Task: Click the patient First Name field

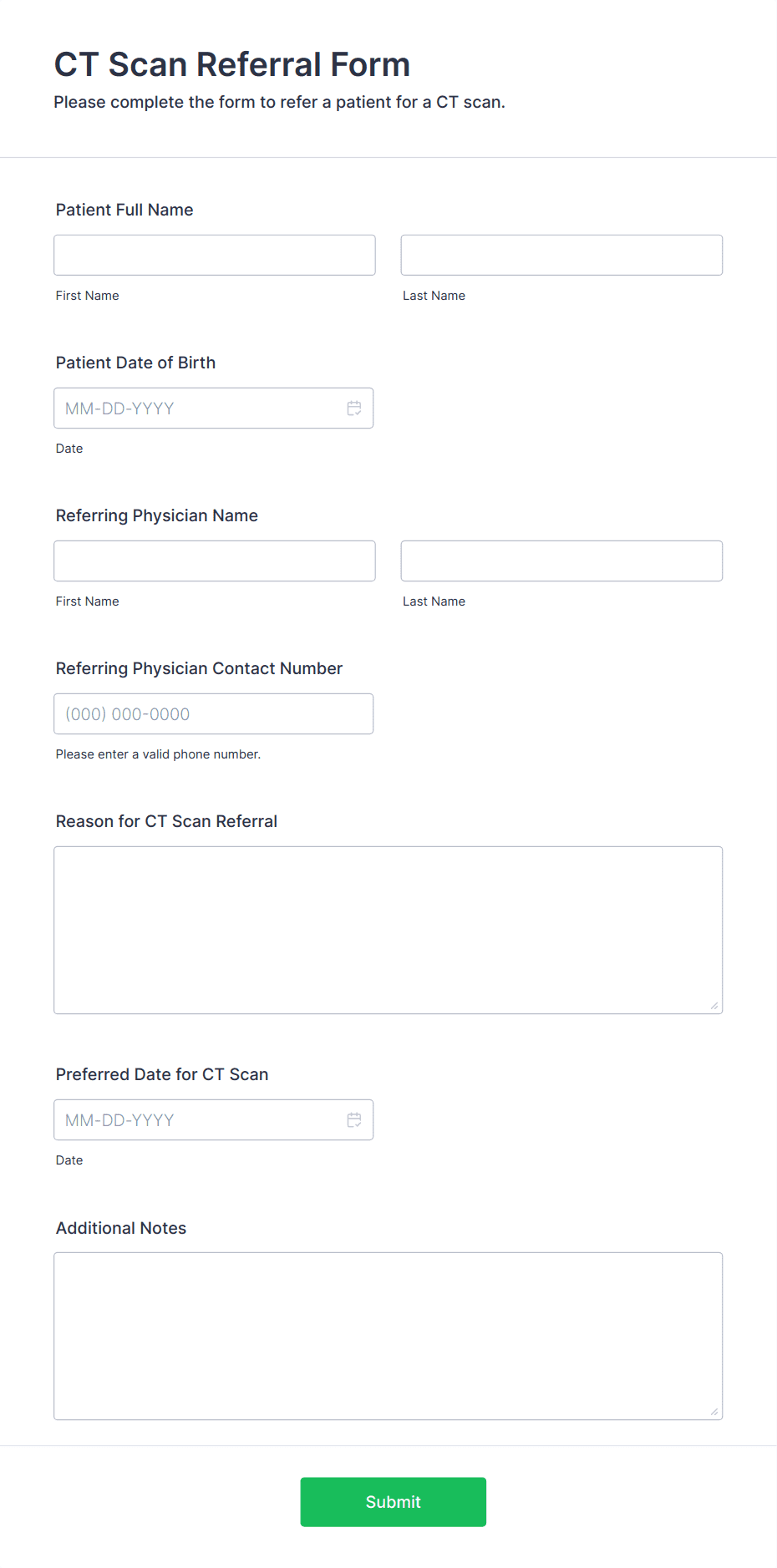Action: point(215,255)
